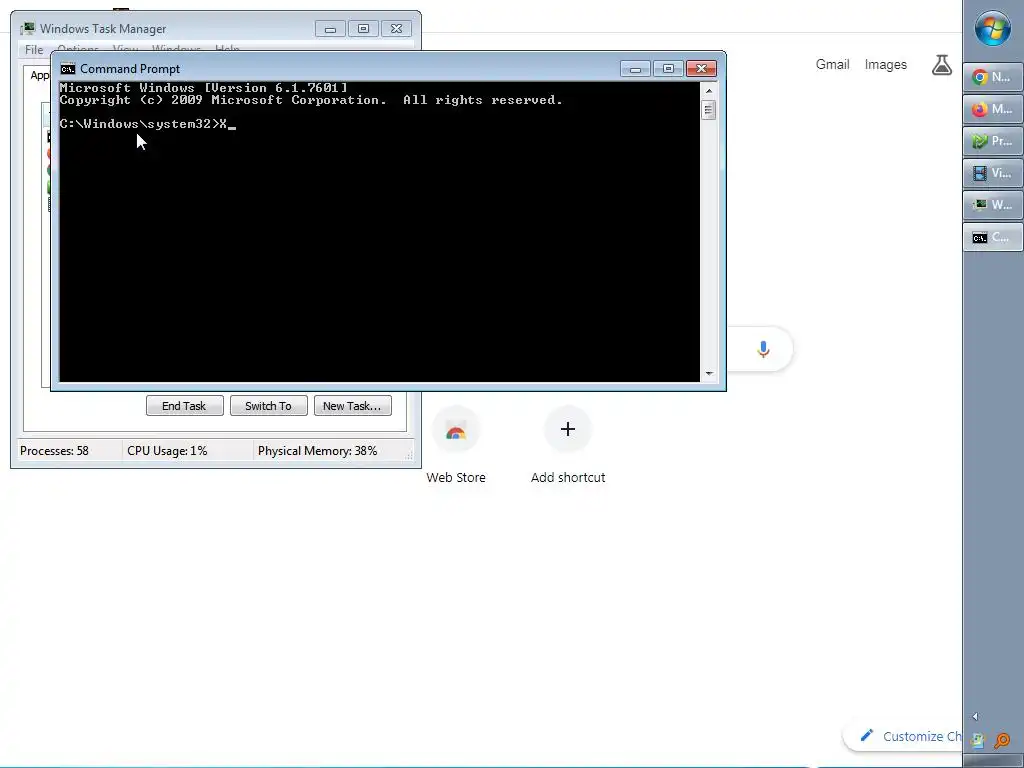This screenshot has height=768, width=1024.
Task: Minimize the Windows Task Manager window
Action: click(330, 29)
